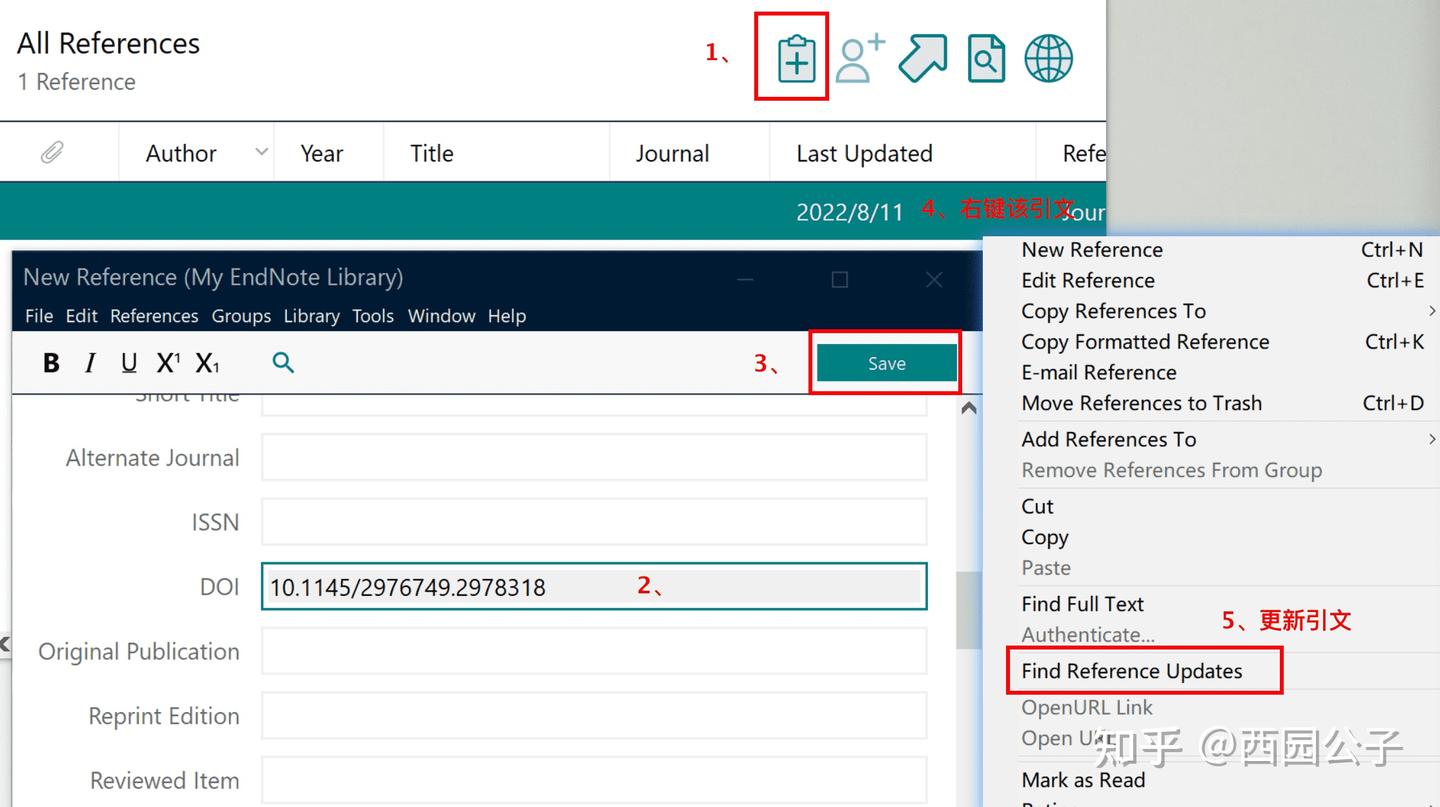Click the export arrow icon

coord(923,58)
